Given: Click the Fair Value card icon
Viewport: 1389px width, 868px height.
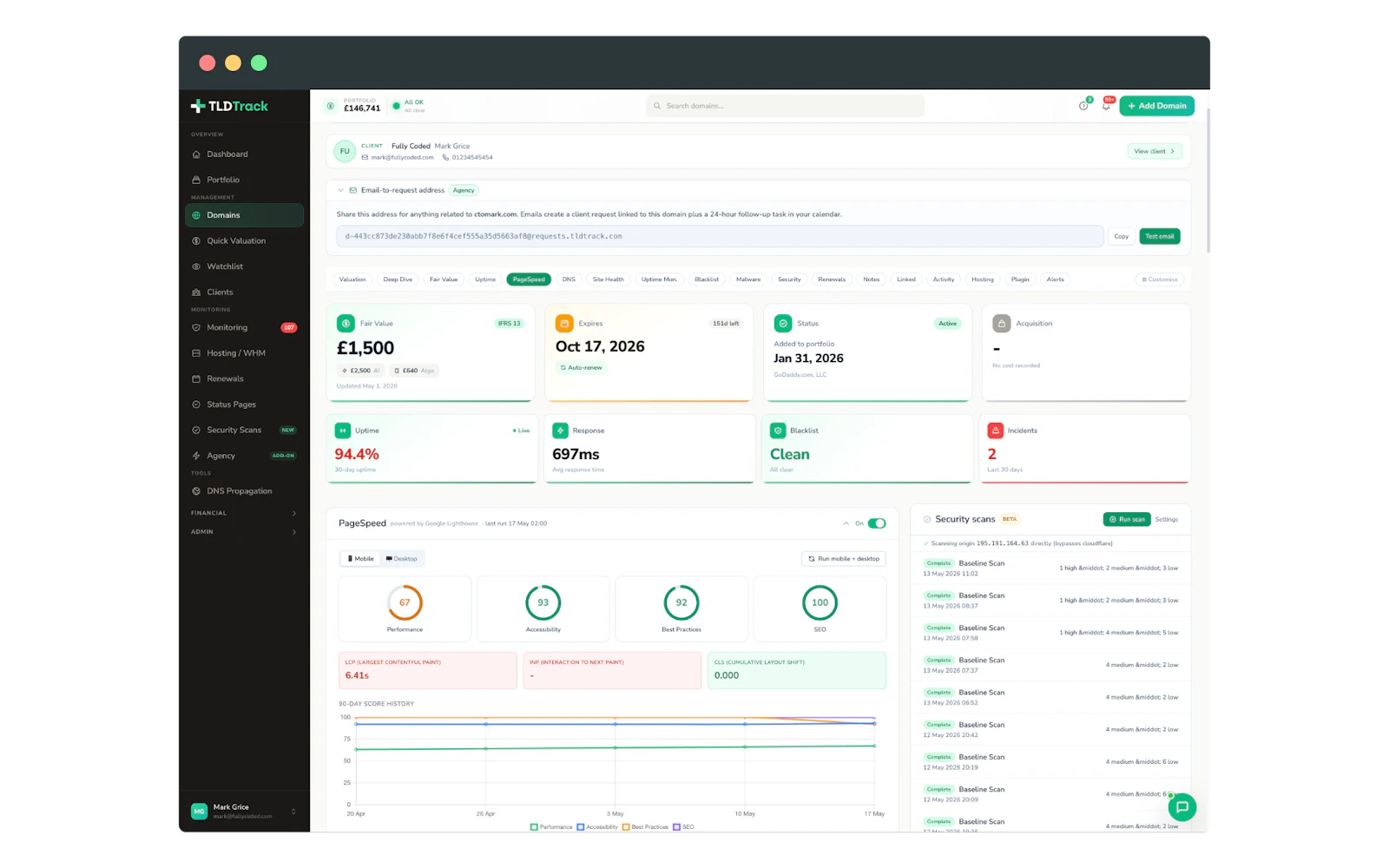Looking at the screenshot, I should pos(346,324).
